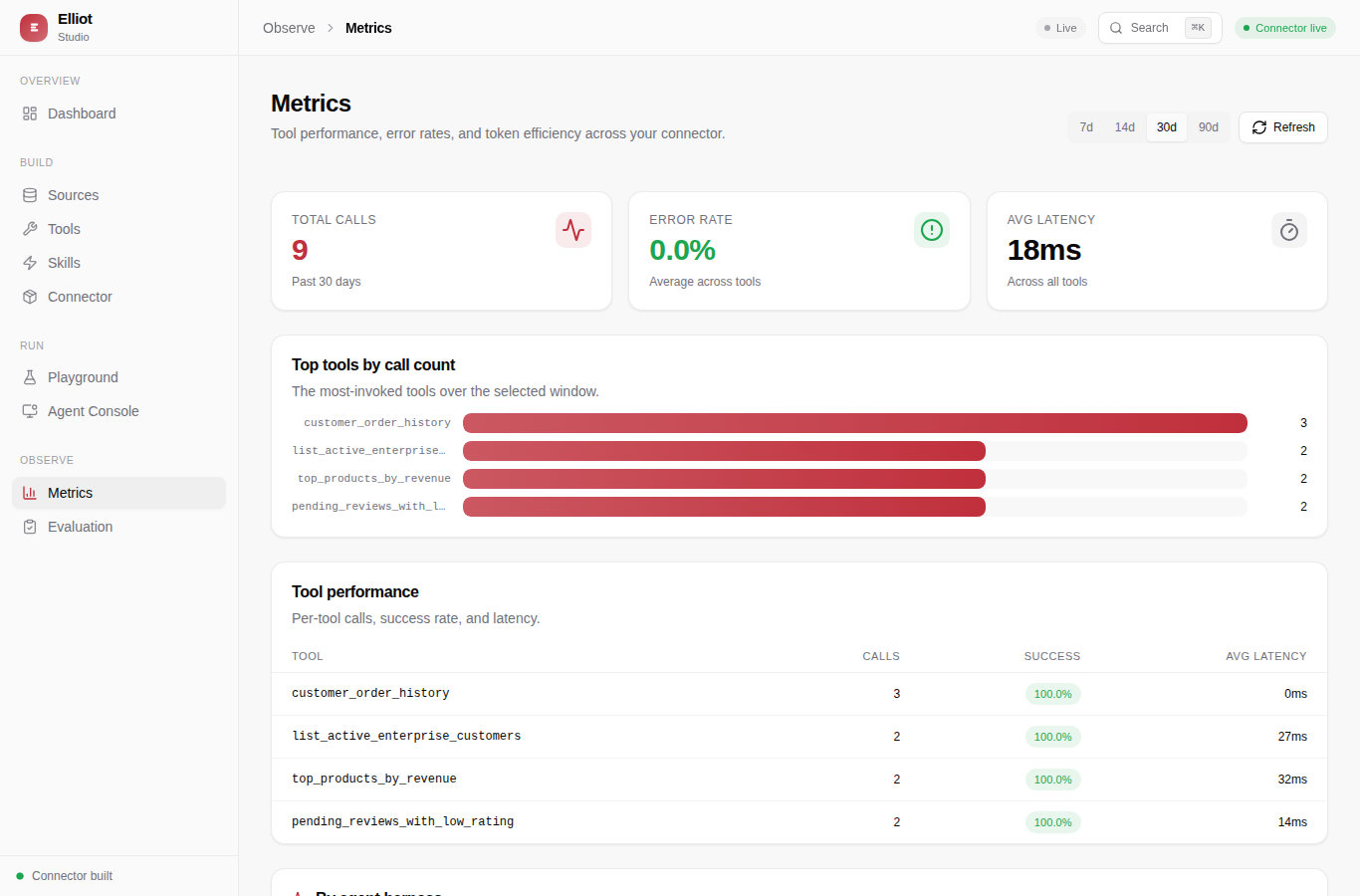This screenshot has width=1360, height=896.
Task: Open the Sources page
Action: 119,195
